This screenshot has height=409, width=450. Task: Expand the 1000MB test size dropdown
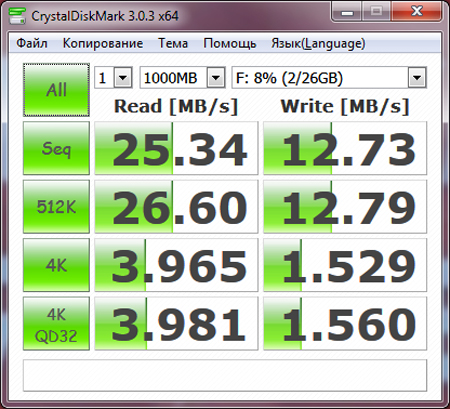click(216, 78)
